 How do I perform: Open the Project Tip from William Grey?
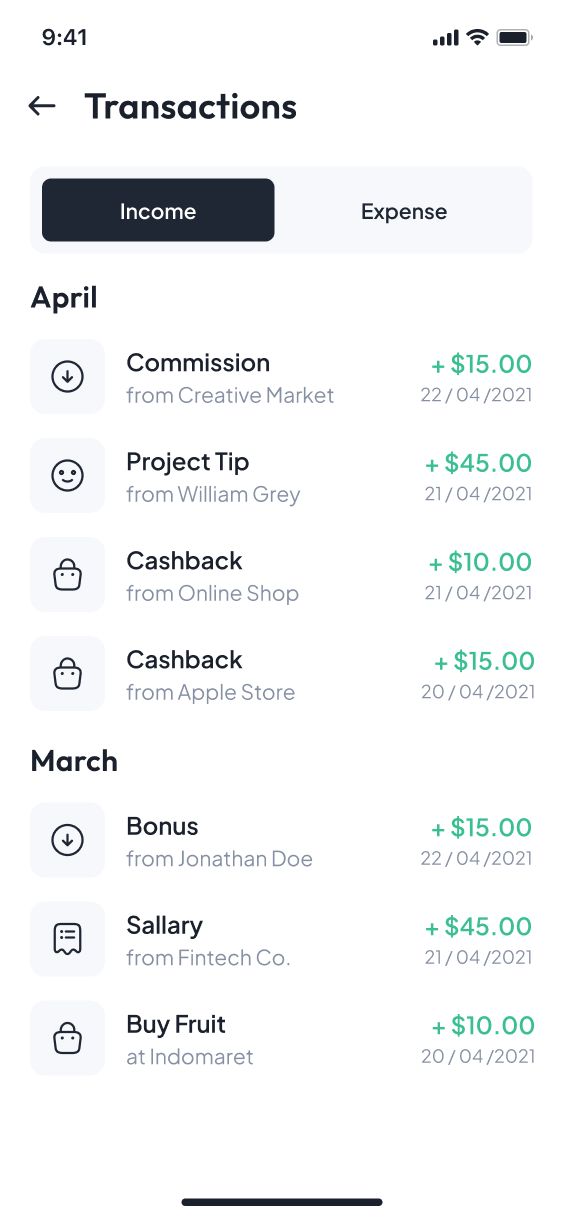tap(282, 476)
